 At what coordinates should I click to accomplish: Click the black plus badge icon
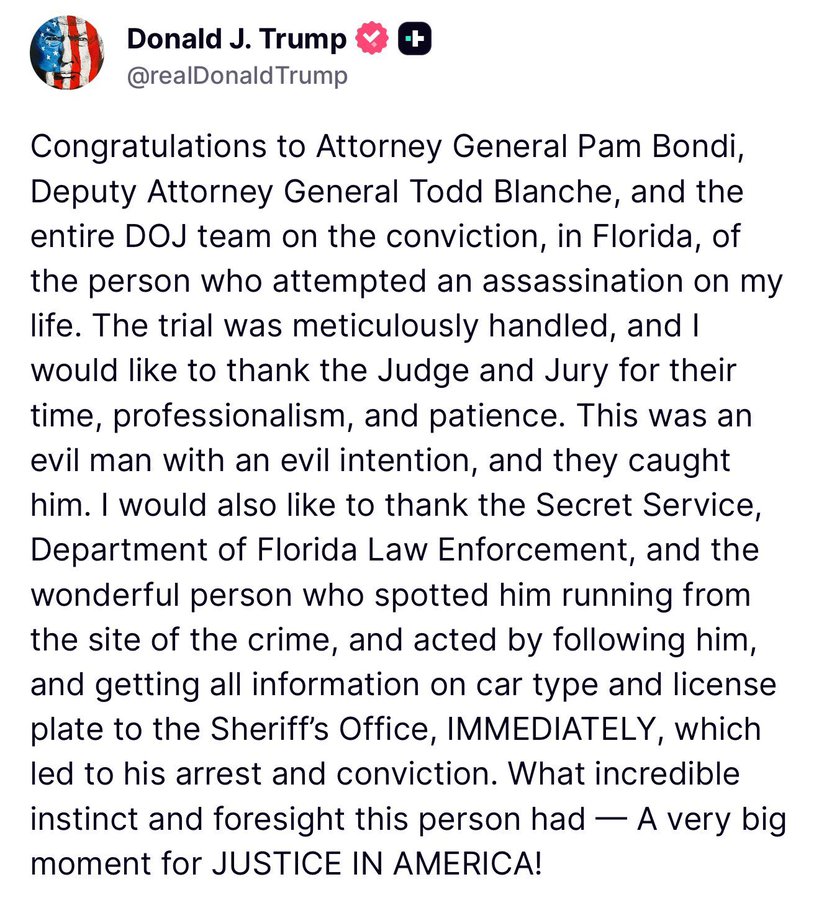pyautogui.click(x=413, y=39)
